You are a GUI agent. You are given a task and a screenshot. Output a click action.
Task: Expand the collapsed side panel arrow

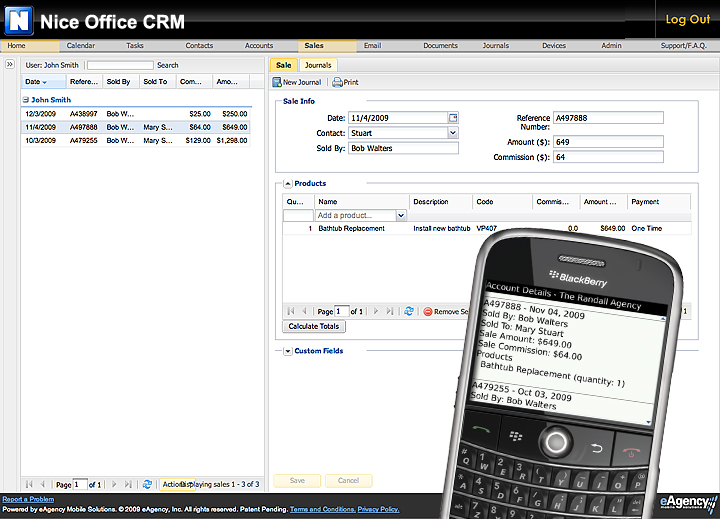tap(10, 64)
